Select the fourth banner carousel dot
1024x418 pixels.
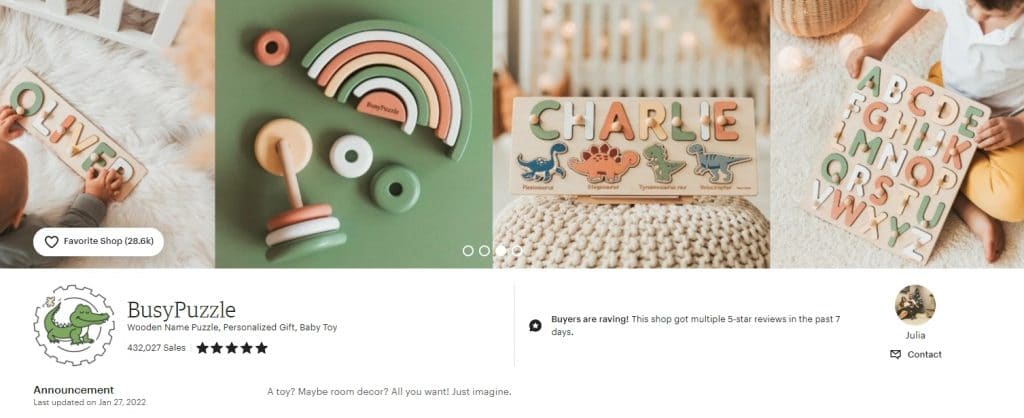517,251
